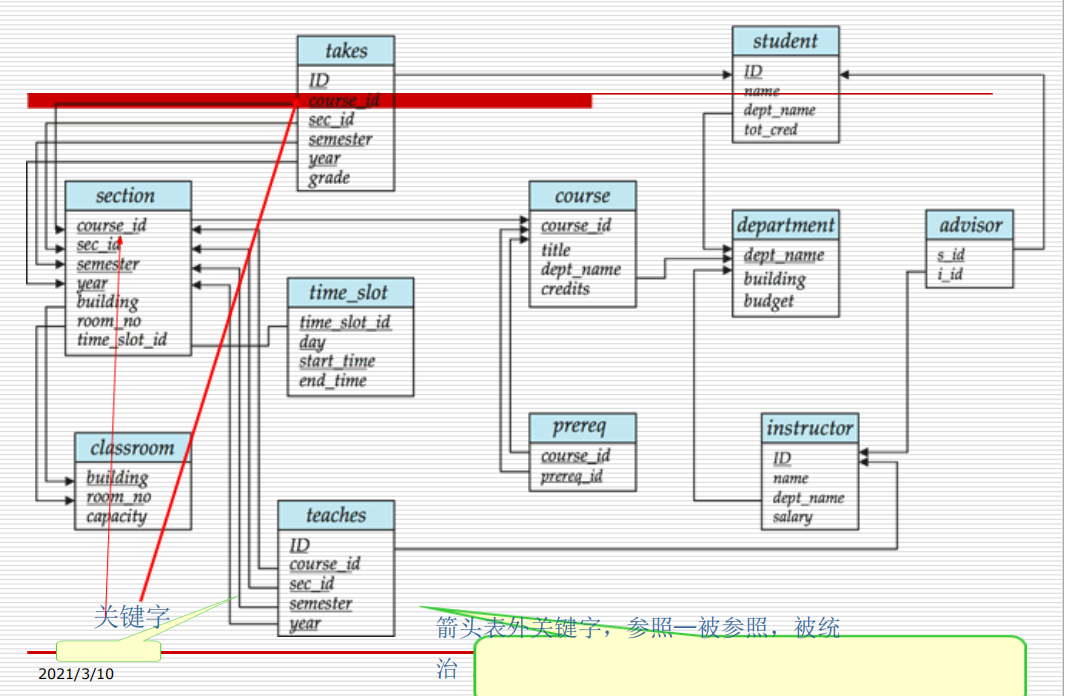1065x696 pixels.
Task: Select 'dept_name' in the department table
Action: pos(784,255)
